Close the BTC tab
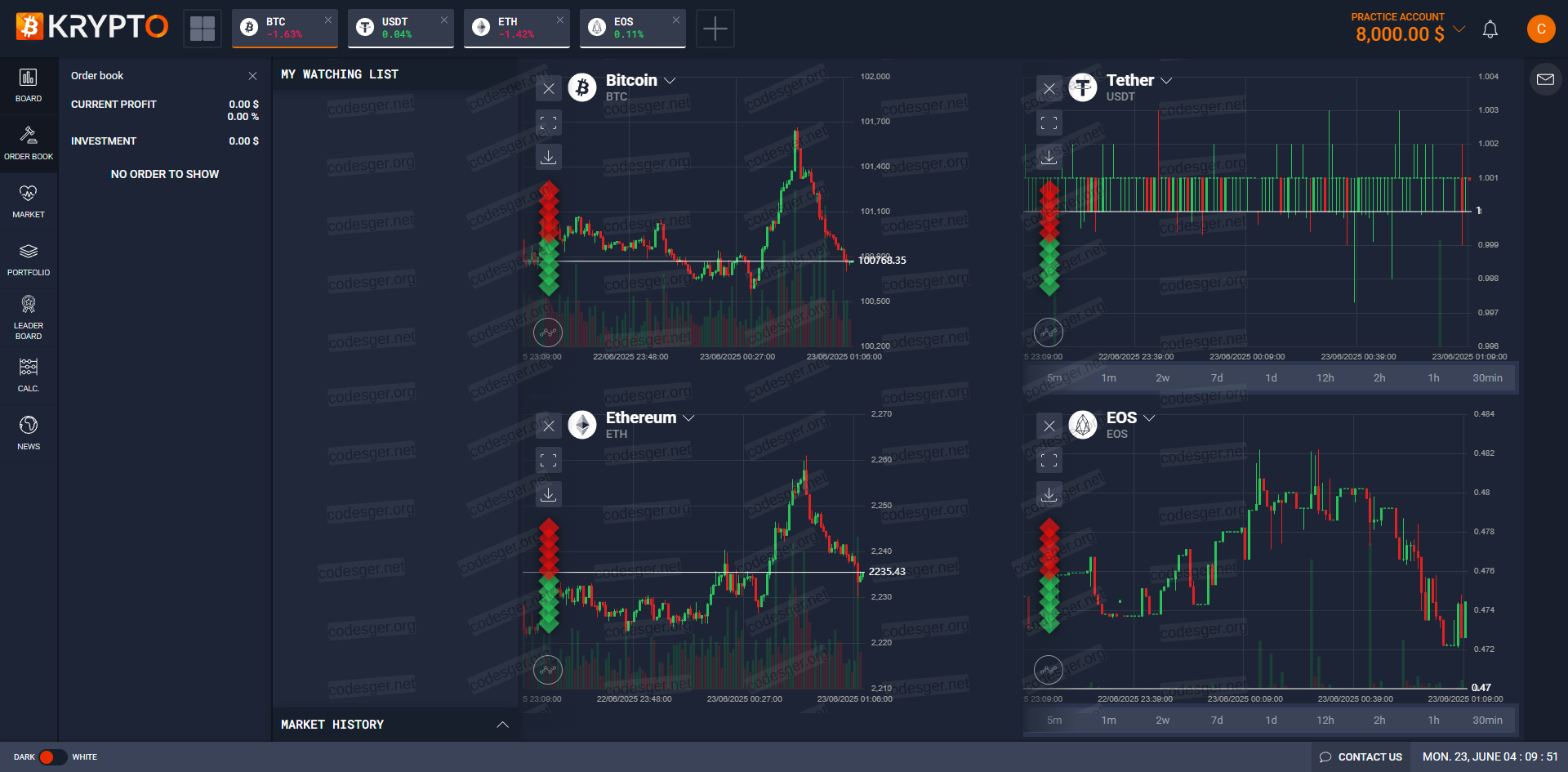Viewport: 1568px width, 772px height. point(328,20)
